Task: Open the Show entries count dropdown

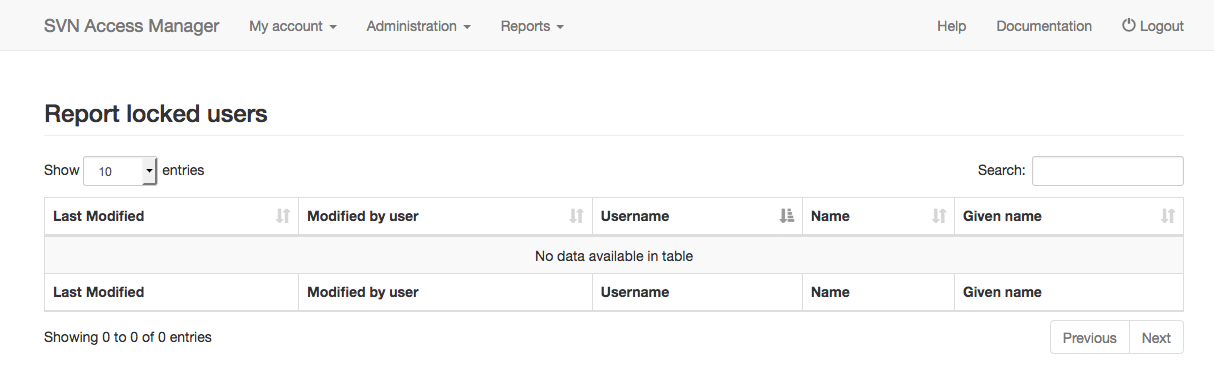Action: coord(120,171)
